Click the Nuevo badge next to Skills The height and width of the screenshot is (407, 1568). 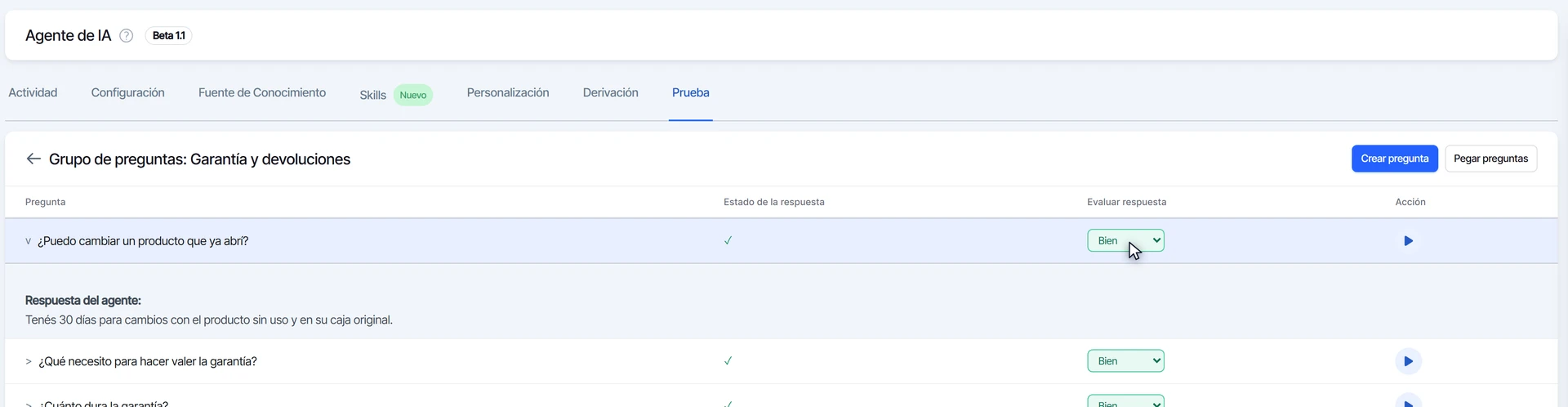413,95
